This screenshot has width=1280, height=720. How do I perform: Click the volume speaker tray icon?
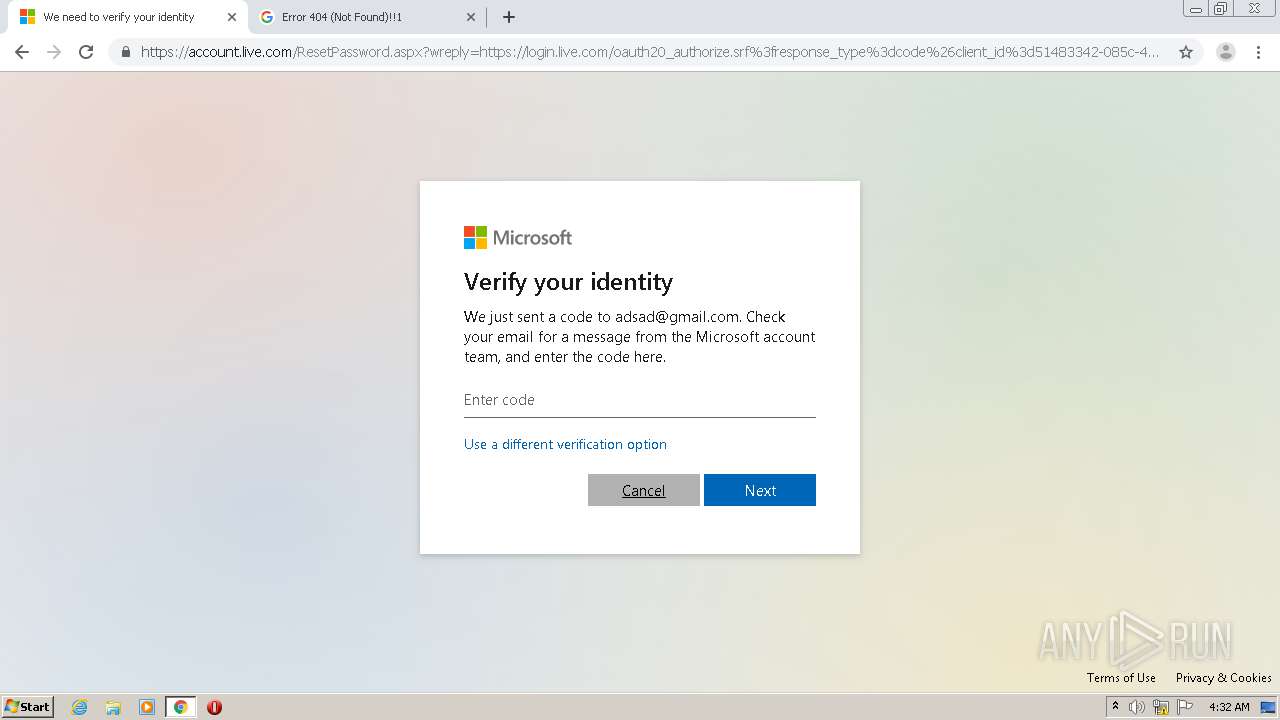[1137, 707]
